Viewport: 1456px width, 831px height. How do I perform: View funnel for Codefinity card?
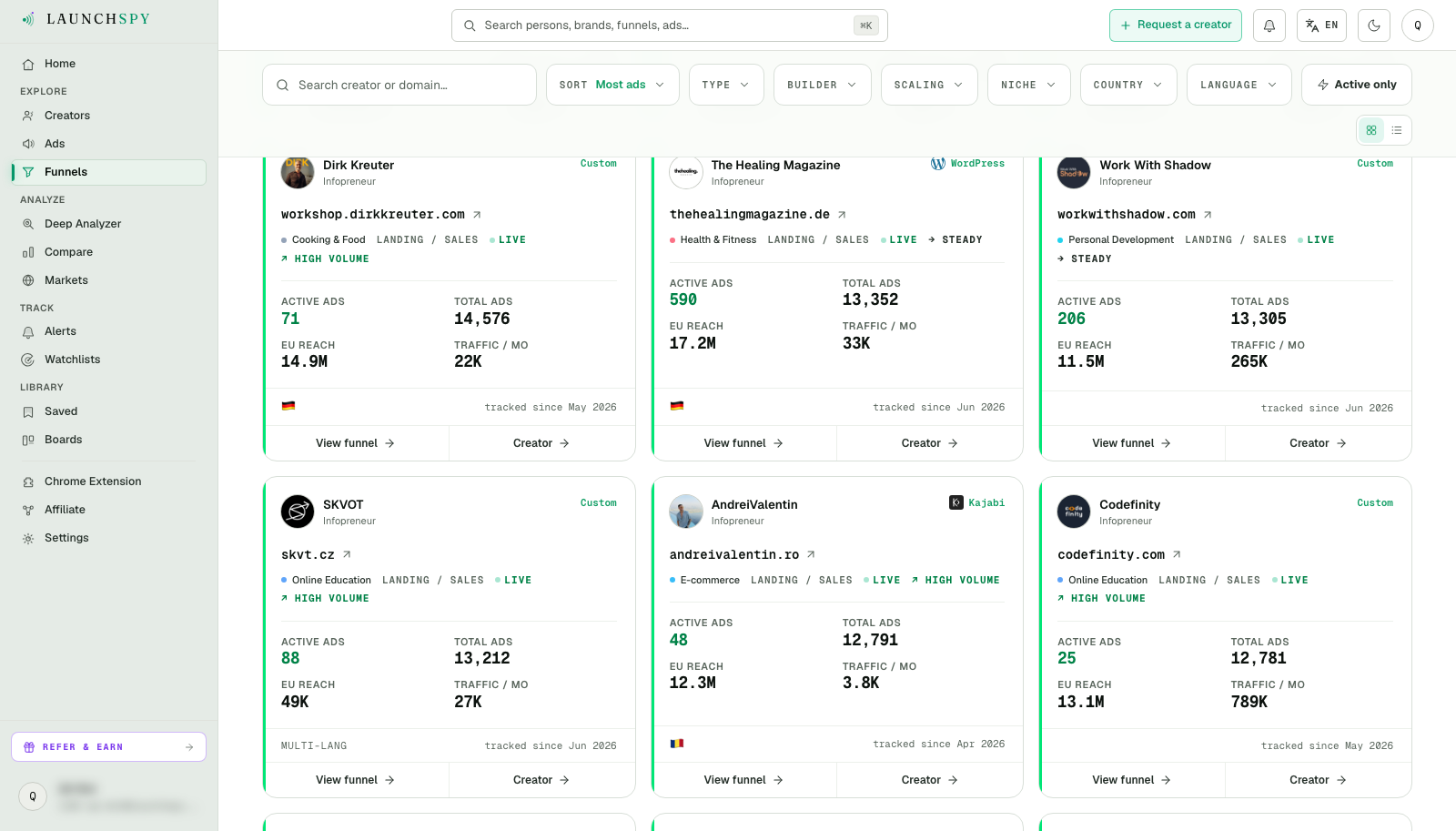[x=1132, y=780]
